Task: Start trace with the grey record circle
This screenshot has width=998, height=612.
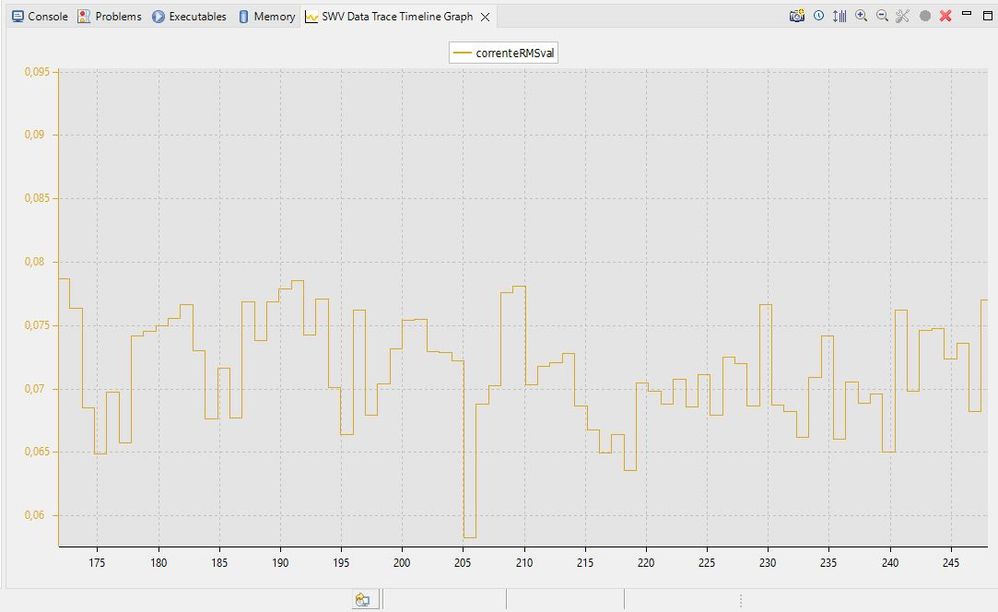Action: click(x=925, y=16)
